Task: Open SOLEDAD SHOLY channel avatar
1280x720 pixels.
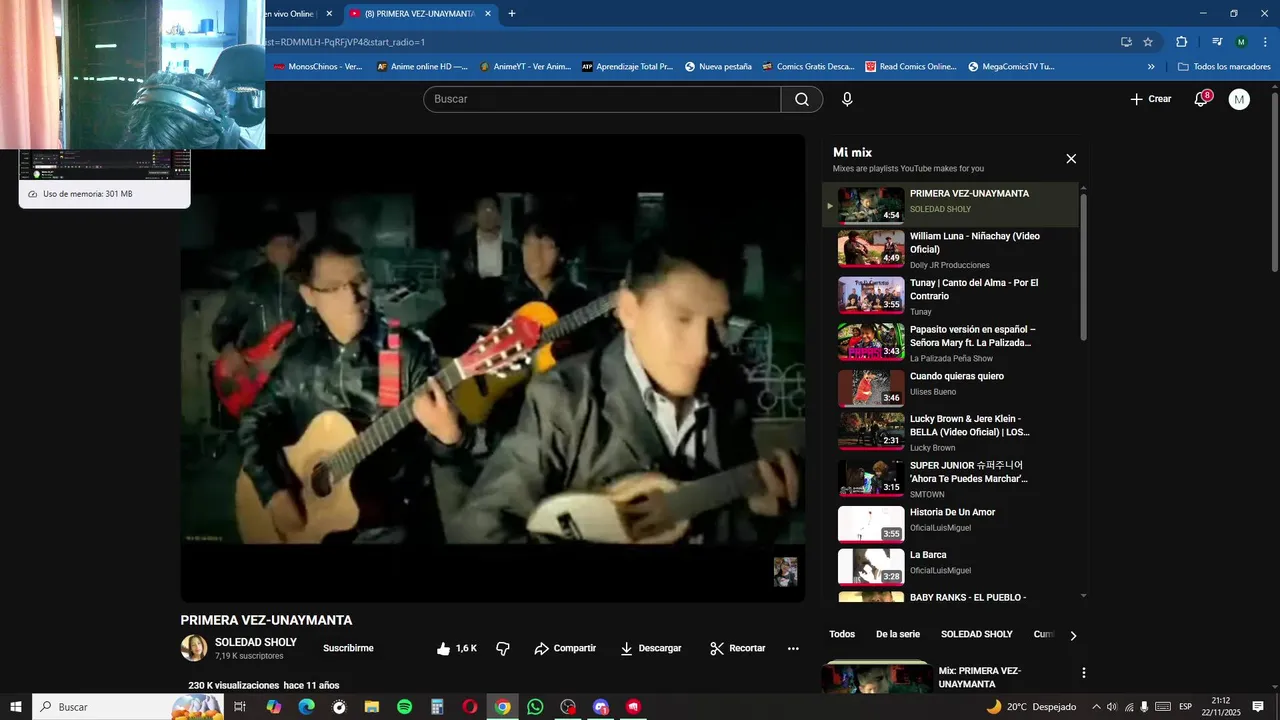Action: (x=194, y=648)
